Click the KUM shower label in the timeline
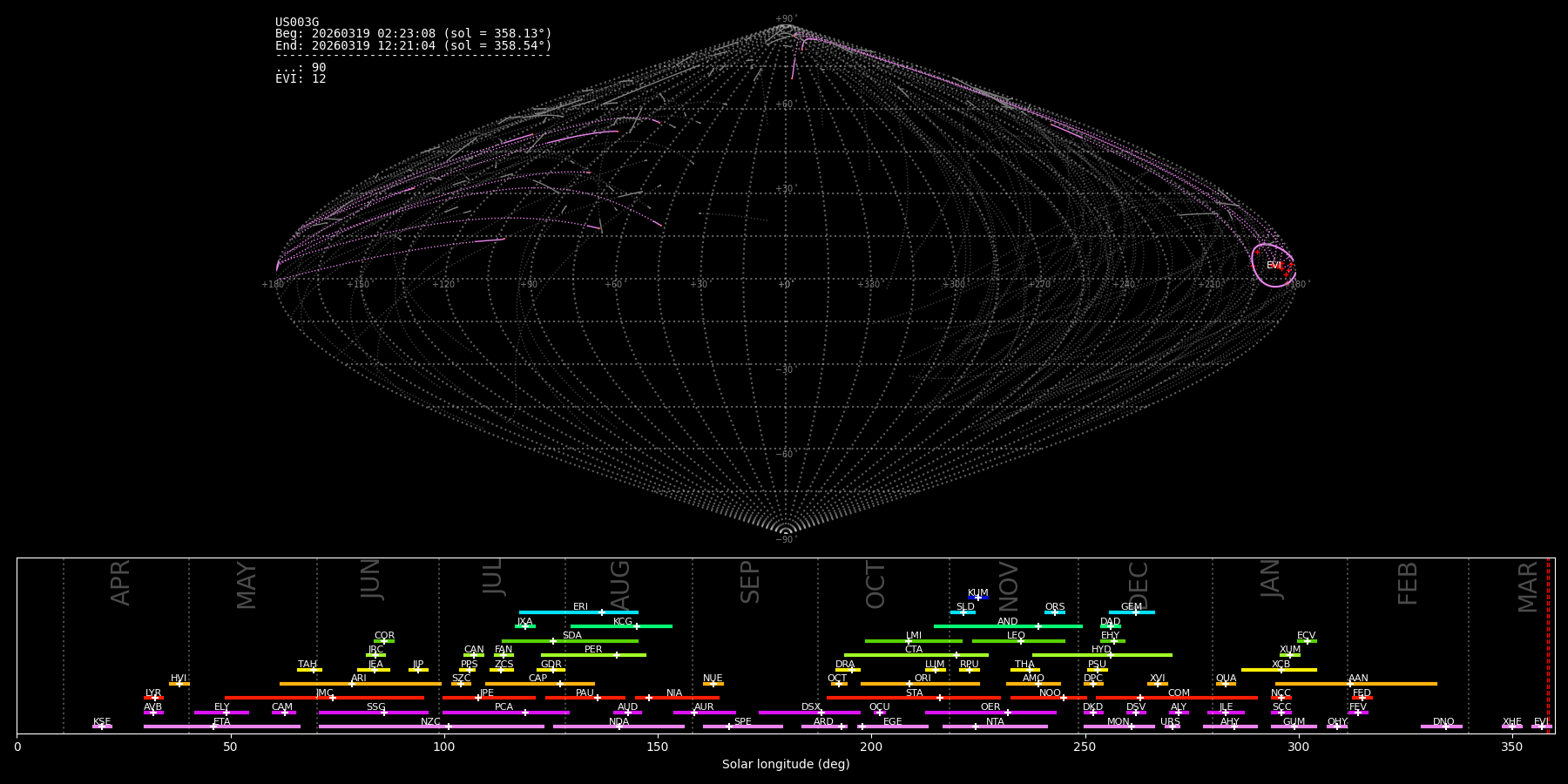The image size is (1568, 784). point(978,593)
